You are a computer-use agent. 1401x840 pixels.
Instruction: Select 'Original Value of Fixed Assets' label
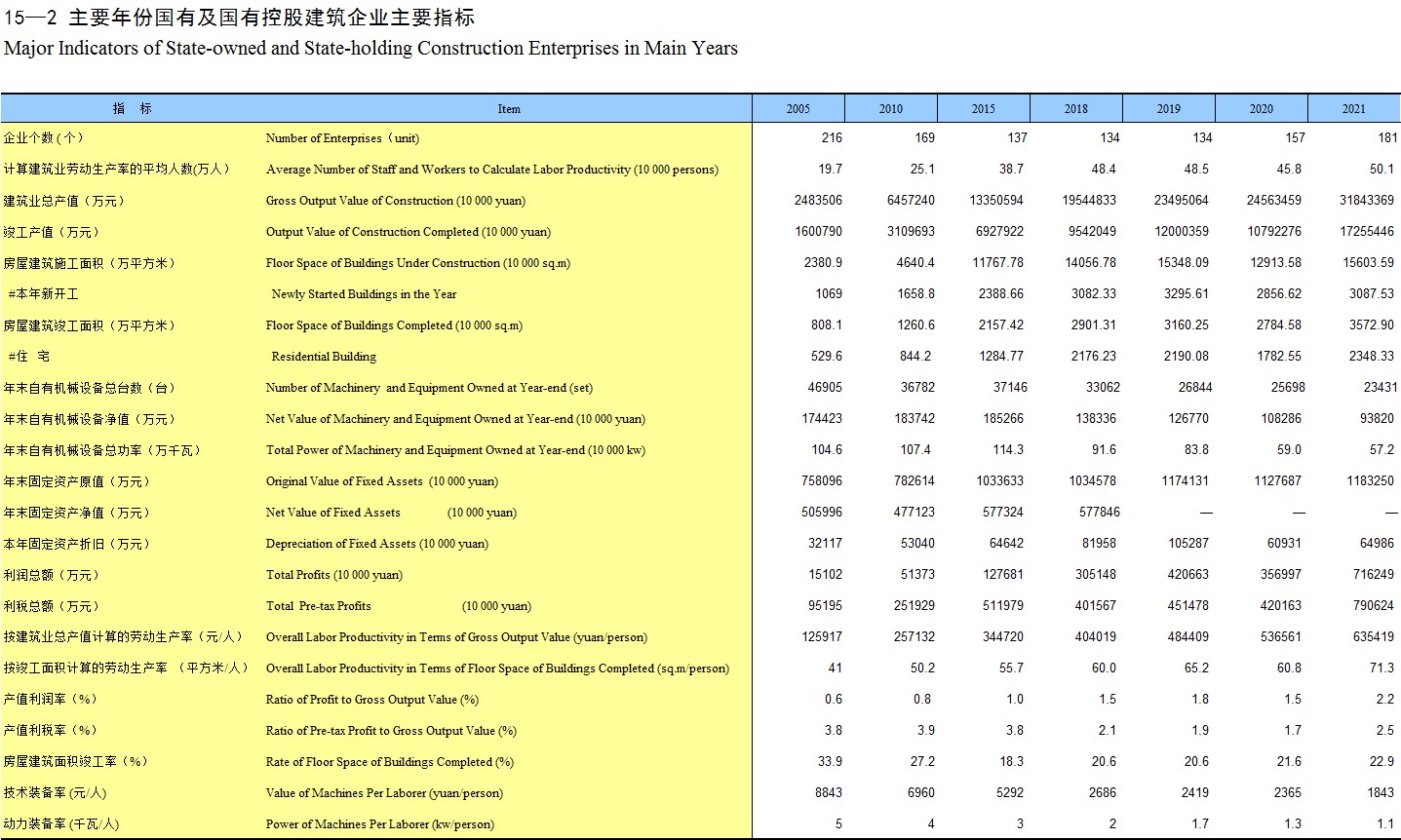coord(382,481)
